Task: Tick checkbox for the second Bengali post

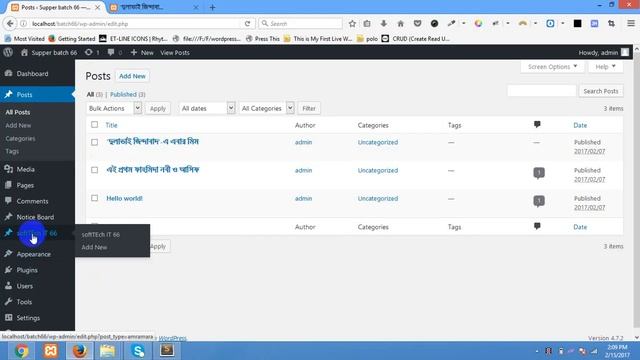Action: click(x=94, y=170)
